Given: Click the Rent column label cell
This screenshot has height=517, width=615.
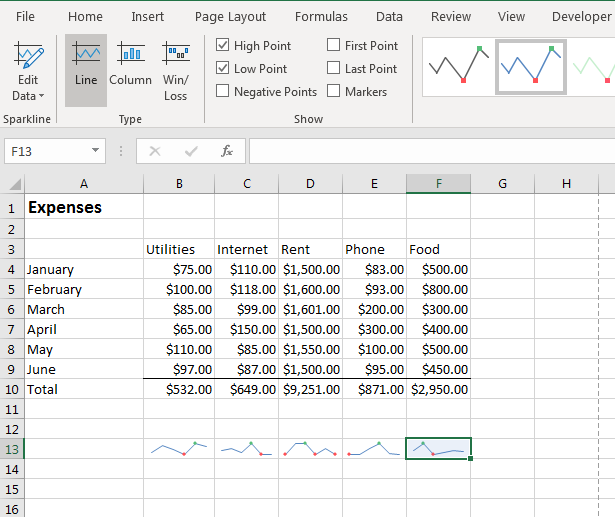Looking at the screenshot, I should [310, 249].
